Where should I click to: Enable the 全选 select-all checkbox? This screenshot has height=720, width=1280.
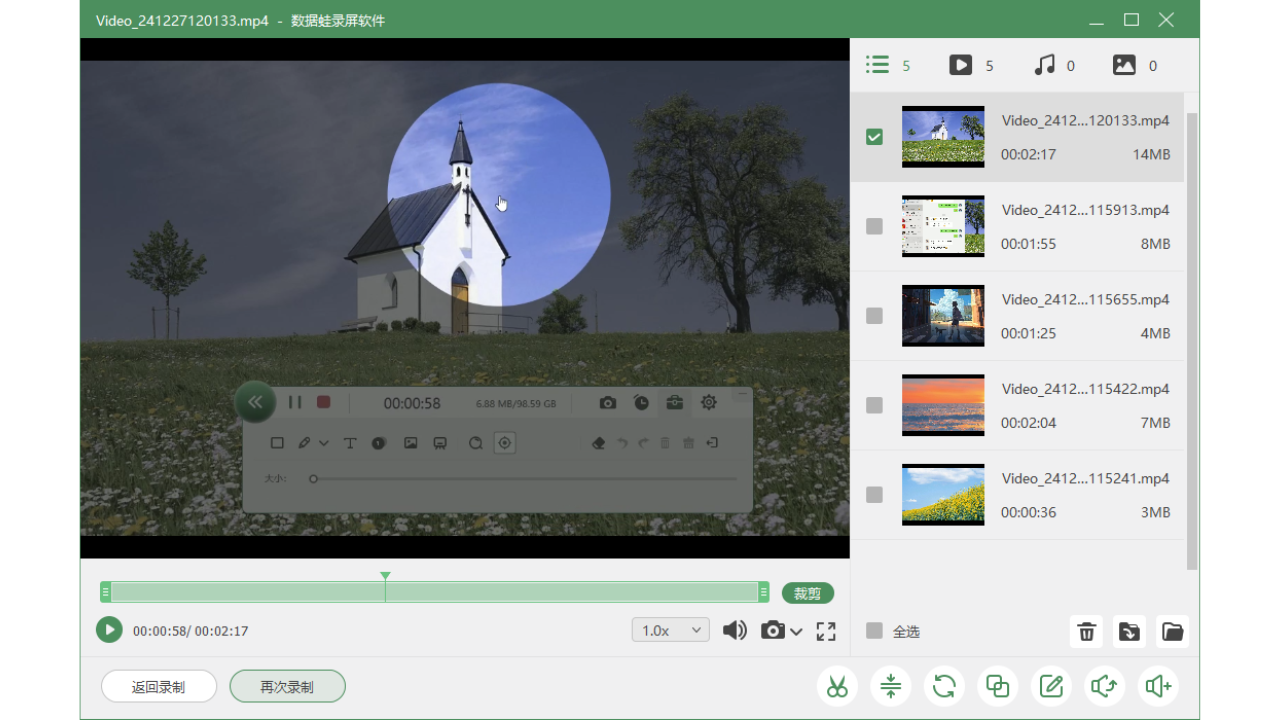(875, 631)
